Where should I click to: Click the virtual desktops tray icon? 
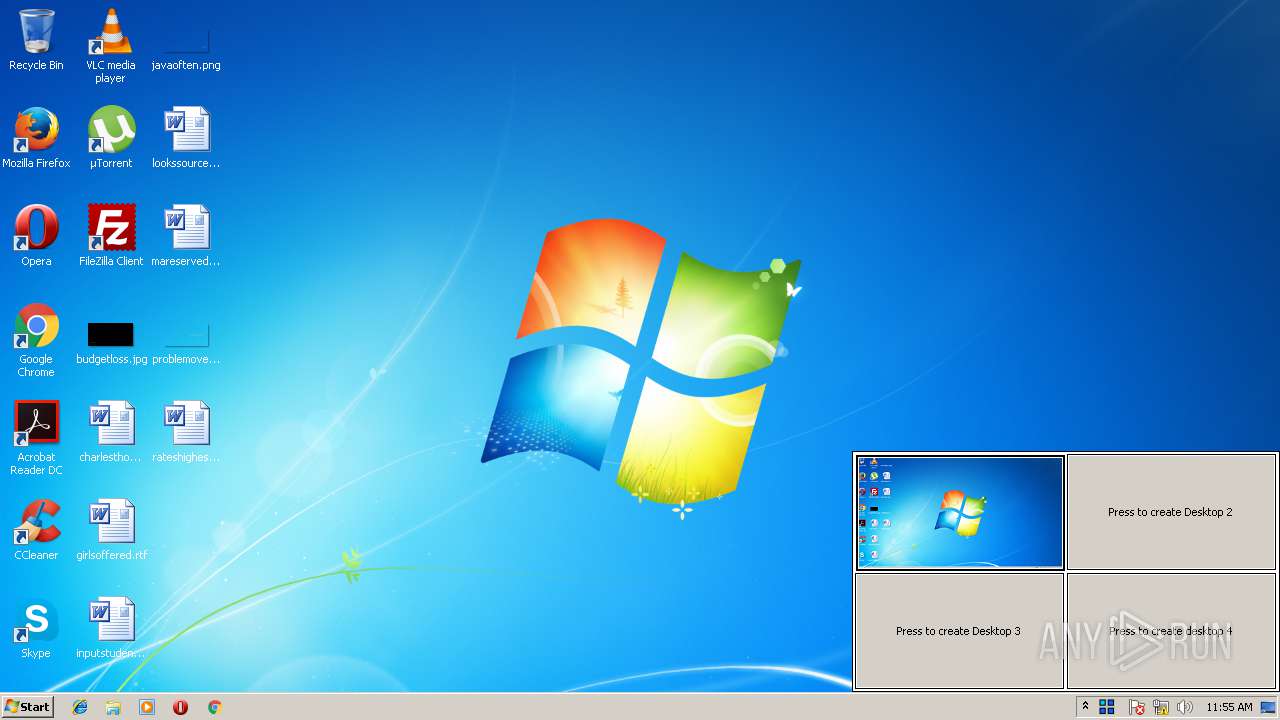pyautogui.click(x=1107, y=707)
